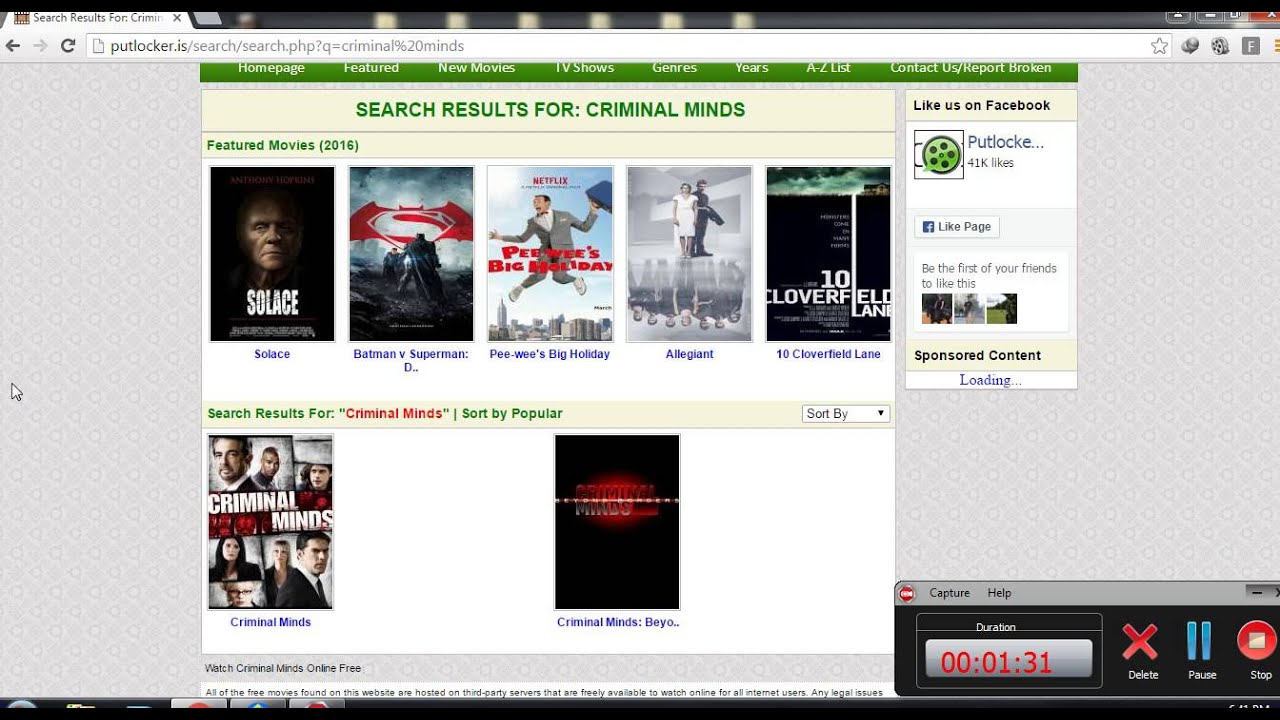Click Pee-wee's Big Holiday poster
The width and height of the screenshot is (1280, 720).
(550, 254)
